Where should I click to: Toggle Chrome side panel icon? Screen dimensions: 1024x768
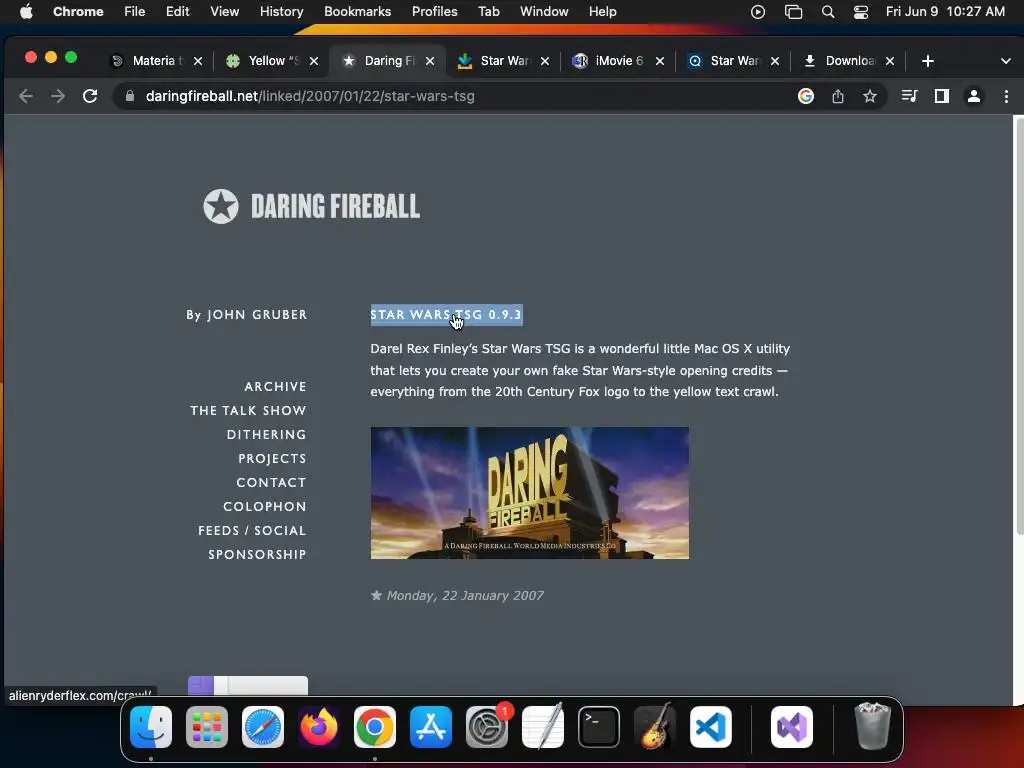pyautogui.click(x=942, y=97)
